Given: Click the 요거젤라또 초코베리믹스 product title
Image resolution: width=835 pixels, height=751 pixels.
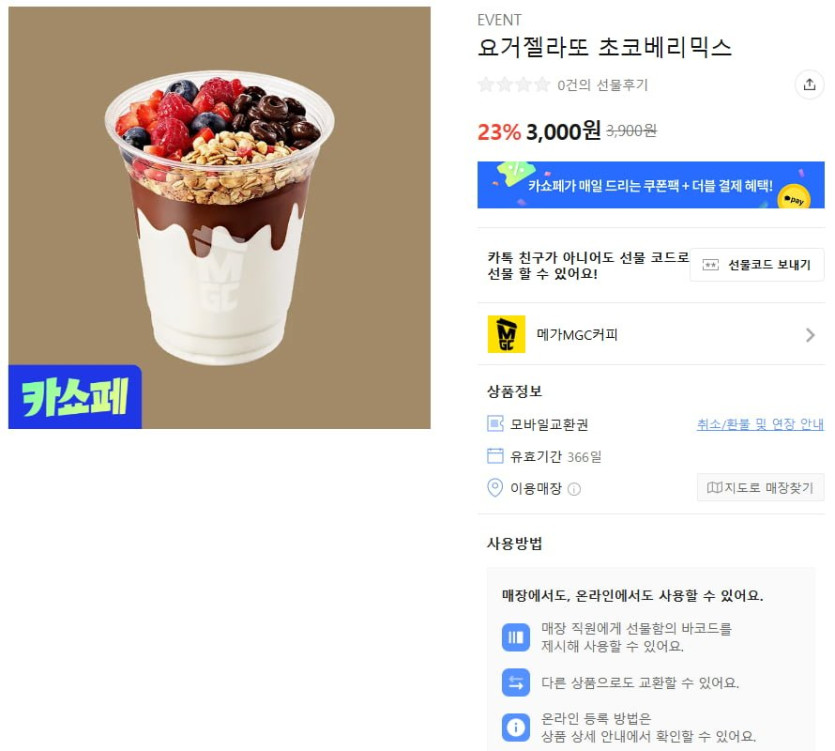Looking at the screenshot, I should tap(604, 47).
